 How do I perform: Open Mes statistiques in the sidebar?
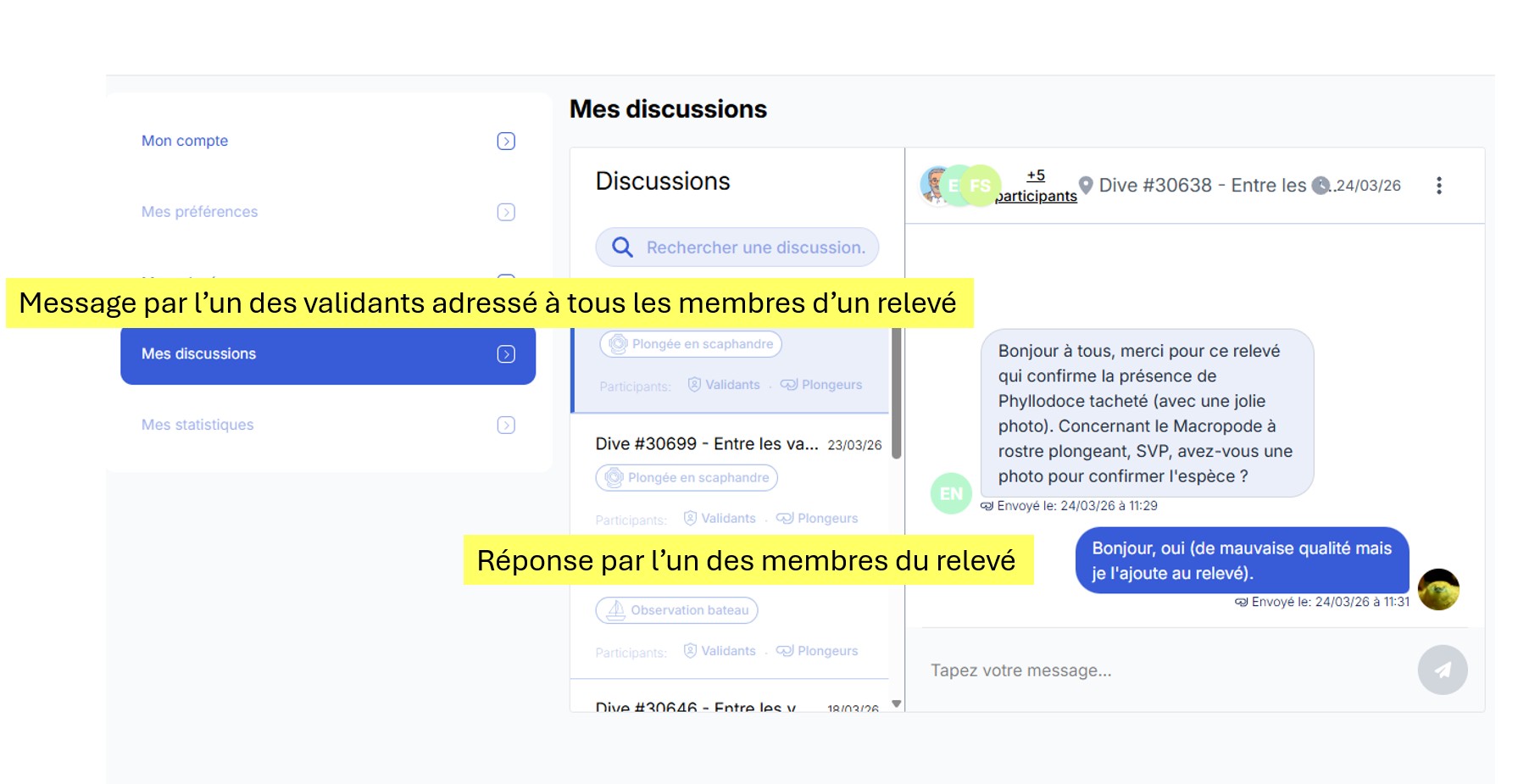point(197,425)
